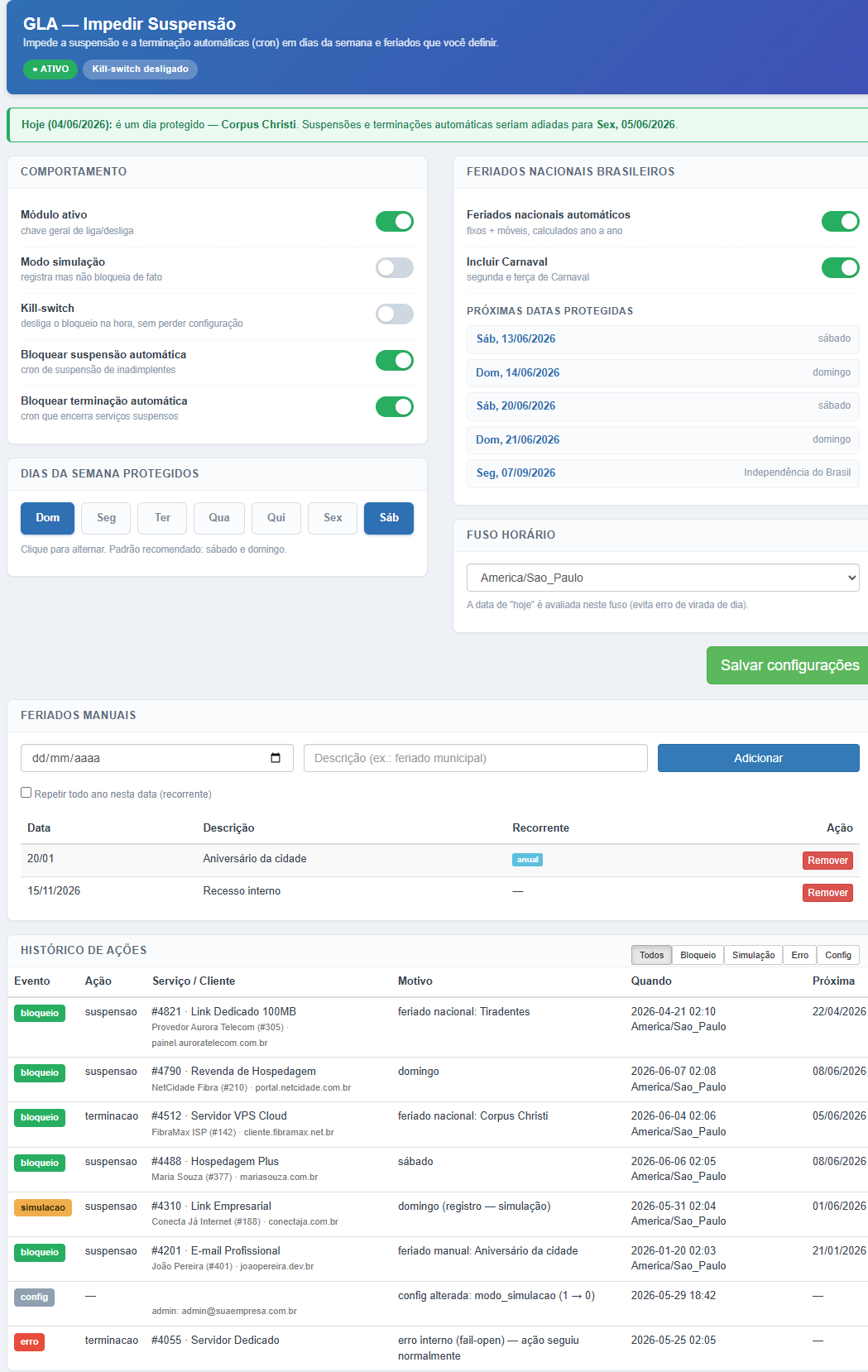Viewport: 868px width, 1372px height.
Task: Click service #4201 E-mail Profissional
Action: click(x=216, y=1250)
